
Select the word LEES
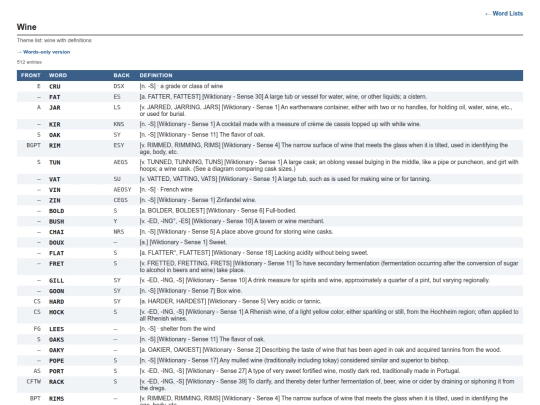56,329
